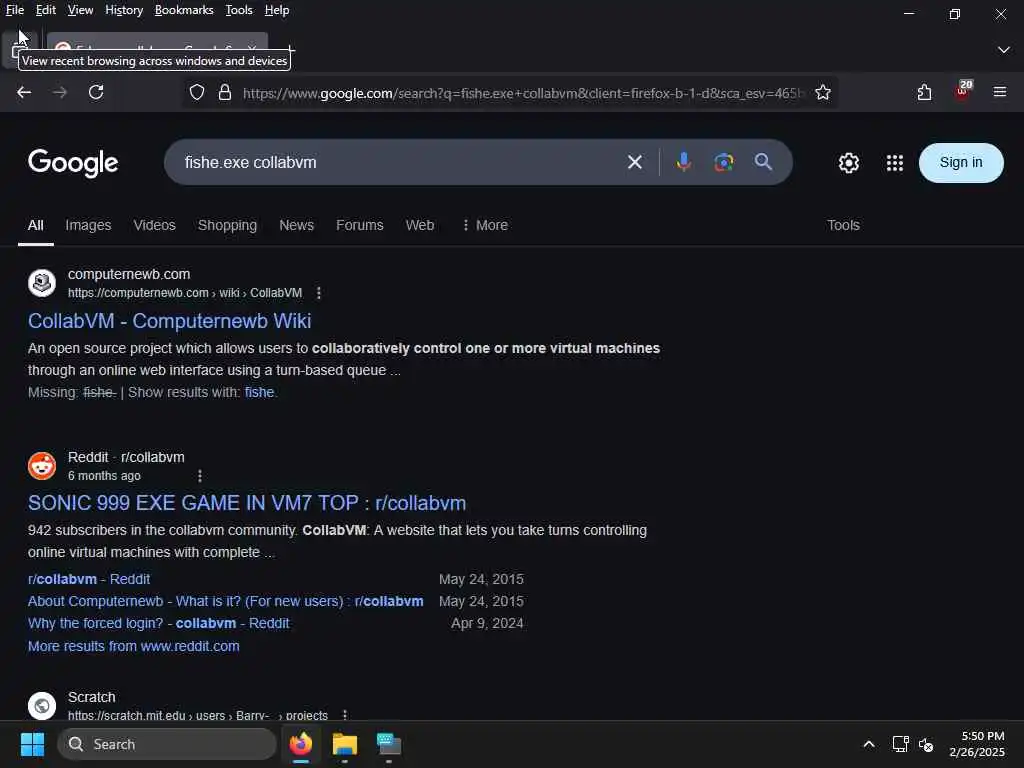This screenshot has width=1024, height=768.
Task: Open r/collabvm - Reddit sublink
Action: pyautogui.click(x=89, y=579)
